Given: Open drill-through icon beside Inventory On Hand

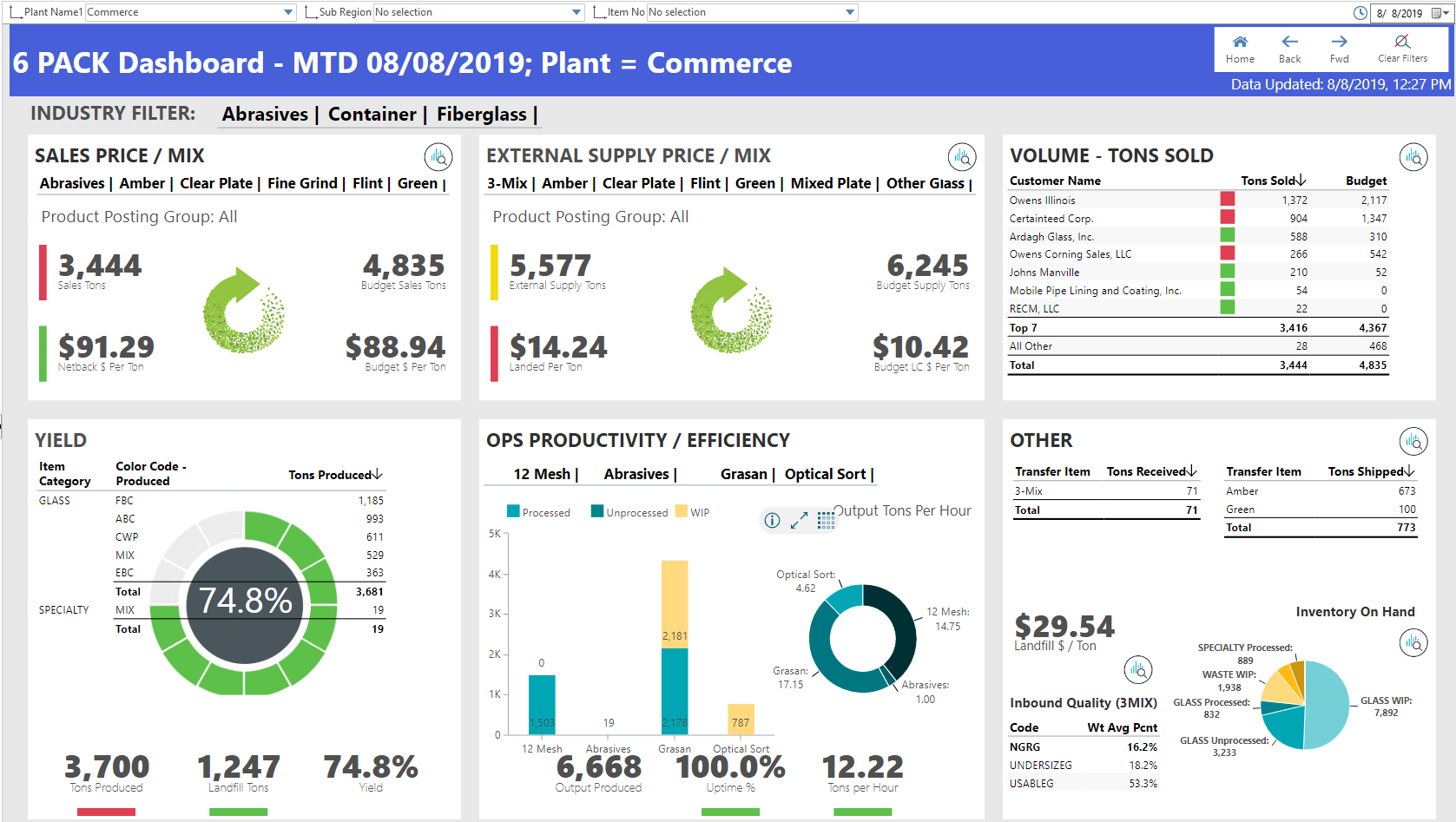Looking at the screenshot, I should coord(1413,642).
